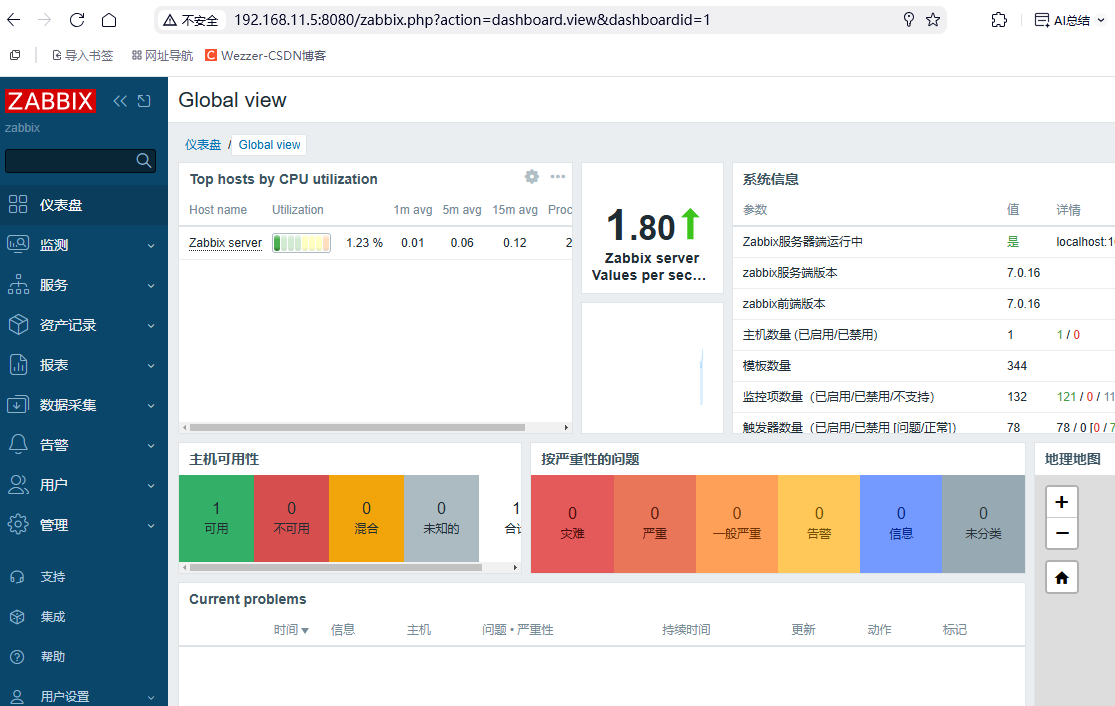
Task: Click the 监测 monitoring icon
Action: (18, 245)
